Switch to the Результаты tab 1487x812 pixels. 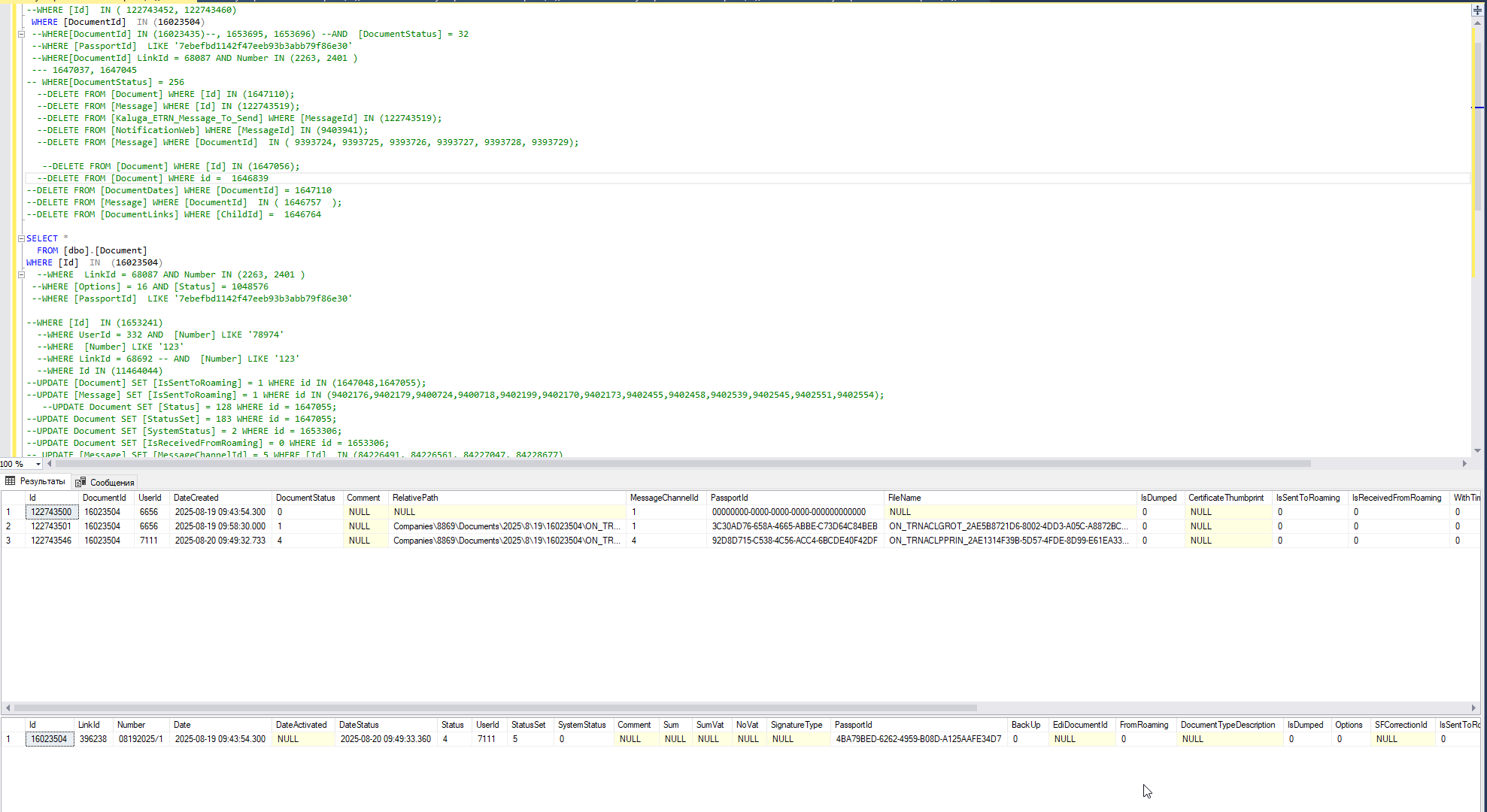pyautogui.click(x=35, y=481)
